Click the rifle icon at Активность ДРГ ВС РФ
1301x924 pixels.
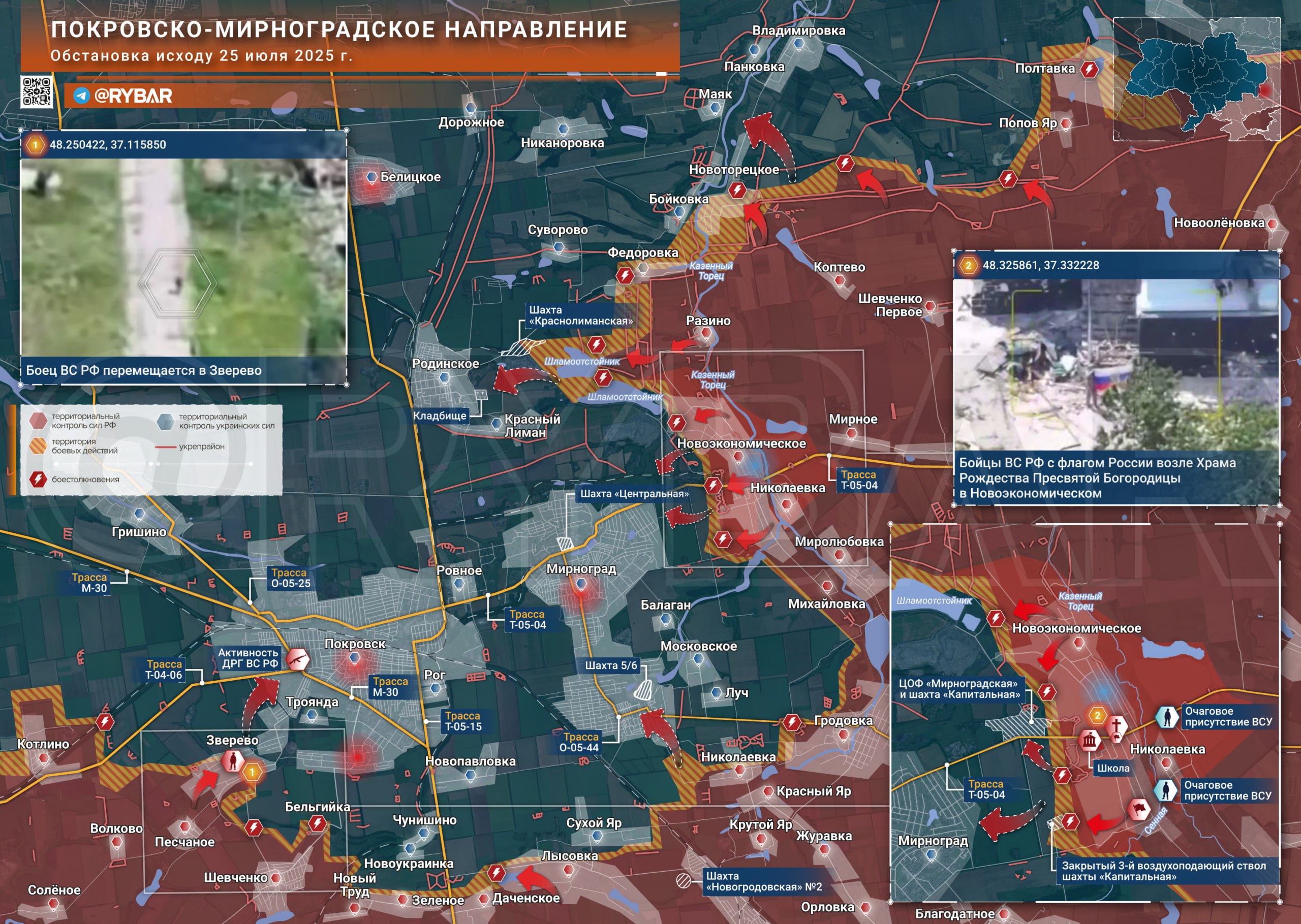[297, 659]
